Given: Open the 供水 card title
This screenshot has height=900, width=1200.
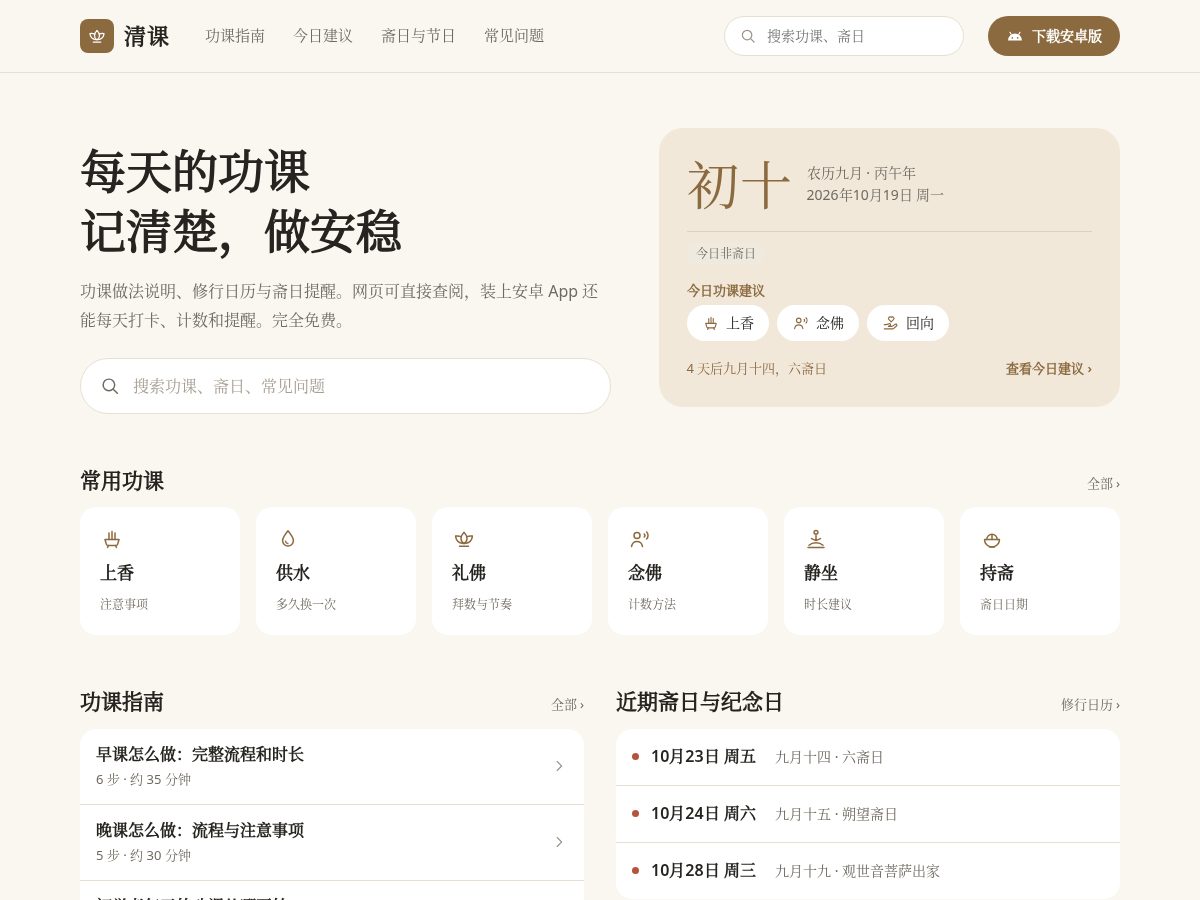Looking at the screenshot, I should click(293, 573).
